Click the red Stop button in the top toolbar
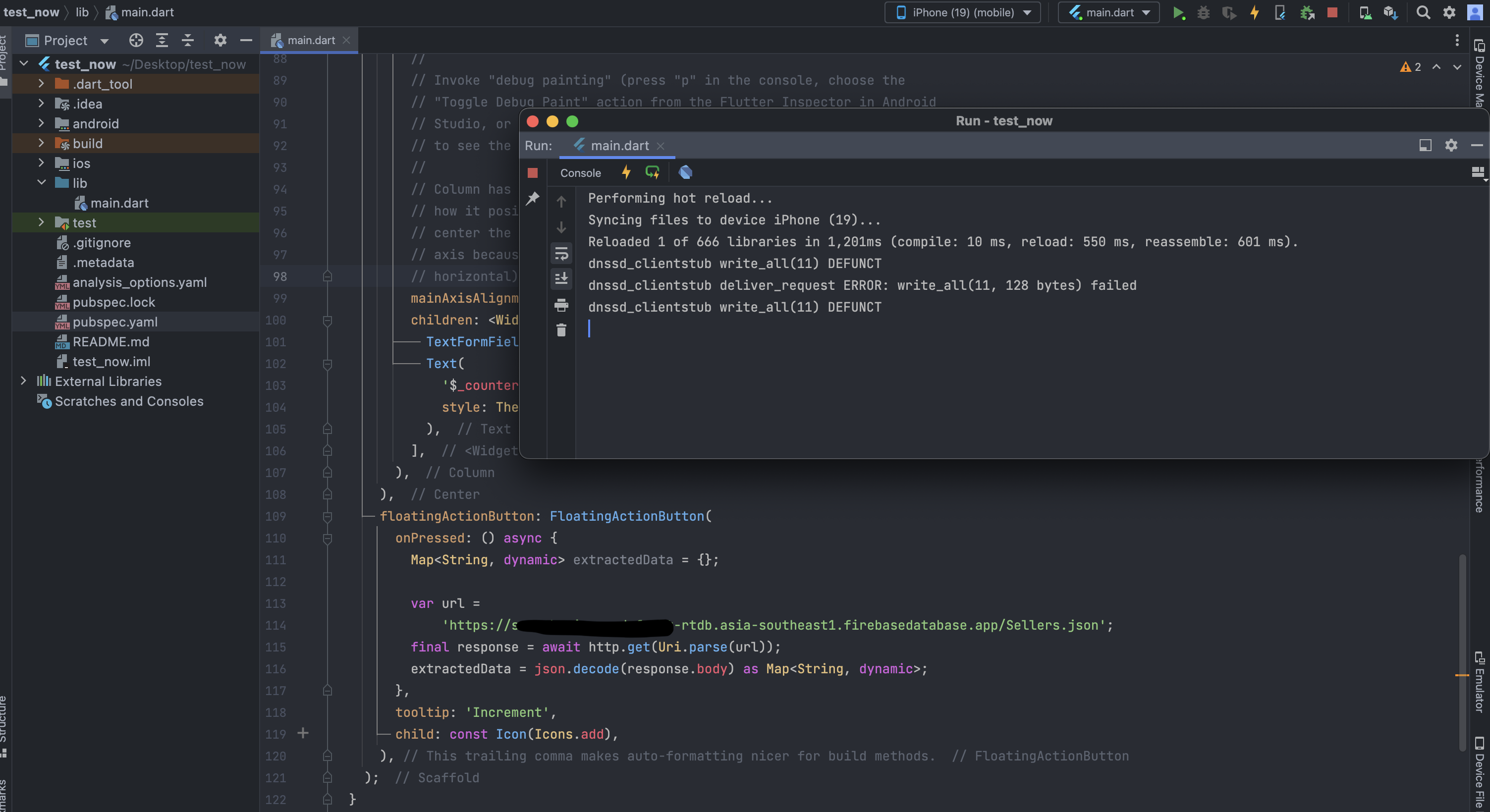Screen dimensions: 1490x812 point(1332,12)
